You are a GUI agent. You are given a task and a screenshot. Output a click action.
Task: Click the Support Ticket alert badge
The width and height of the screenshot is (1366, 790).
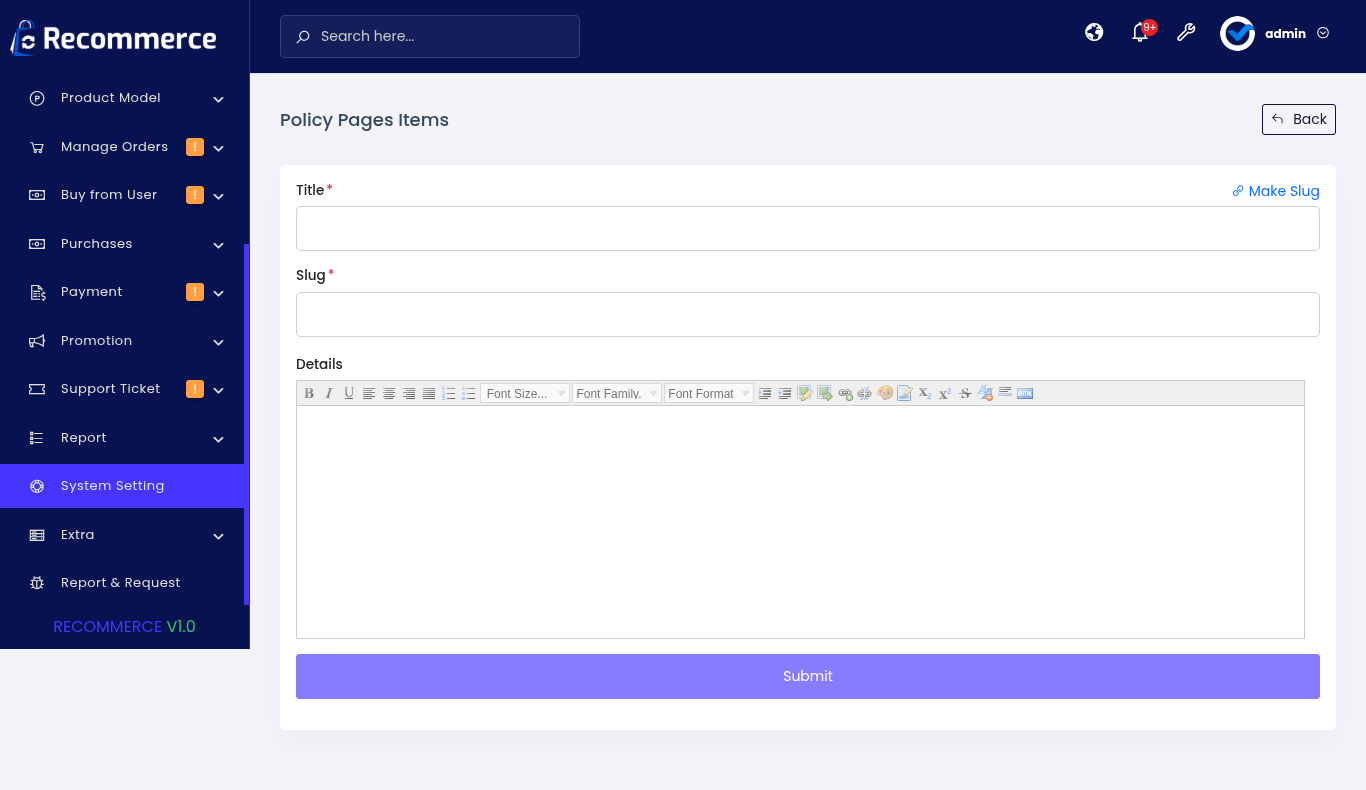(195, 389)
